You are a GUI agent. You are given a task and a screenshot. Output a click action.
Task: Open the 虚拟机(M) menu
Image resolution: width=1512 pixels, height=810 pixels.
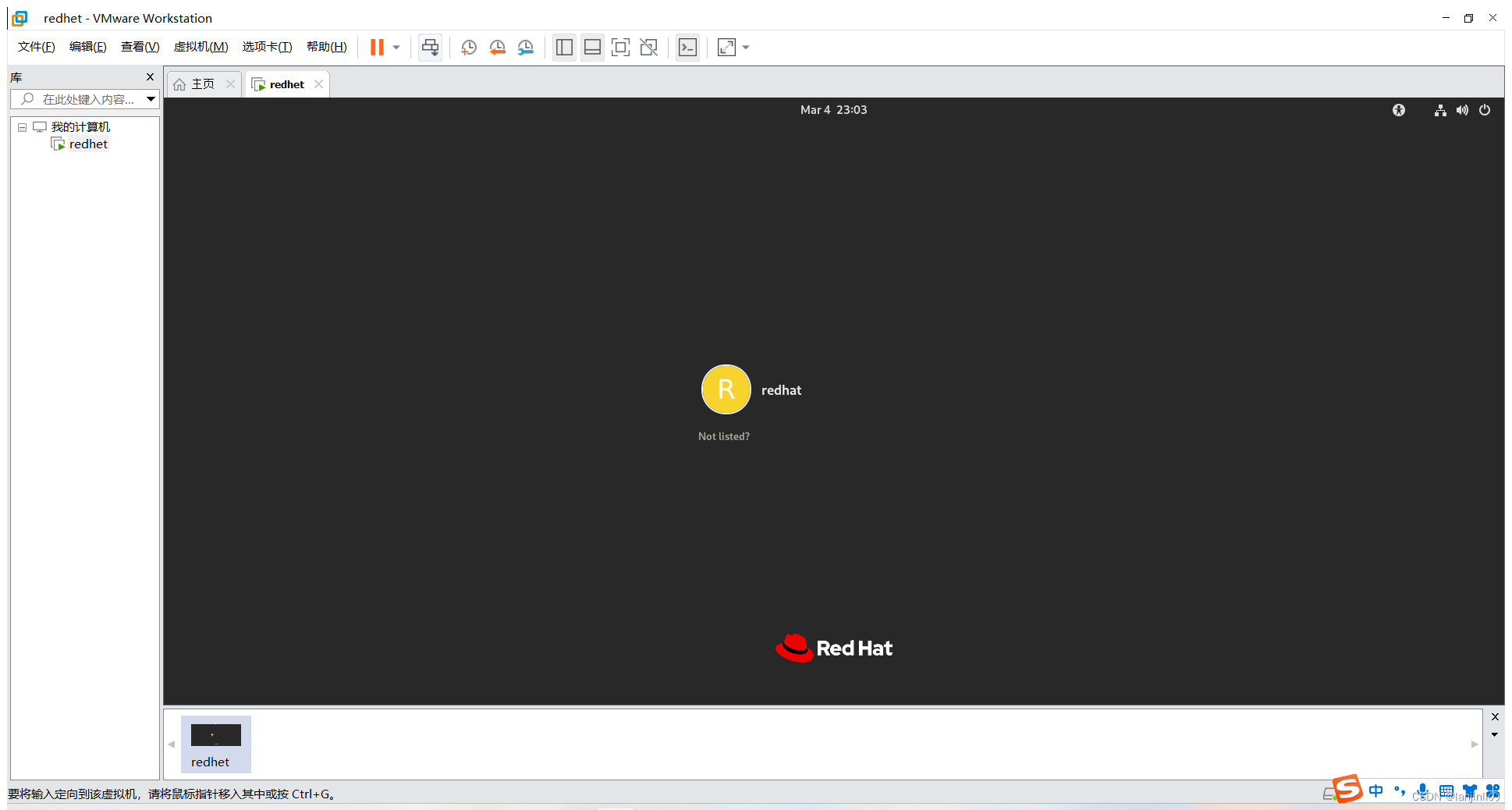[x=201, y=47]
